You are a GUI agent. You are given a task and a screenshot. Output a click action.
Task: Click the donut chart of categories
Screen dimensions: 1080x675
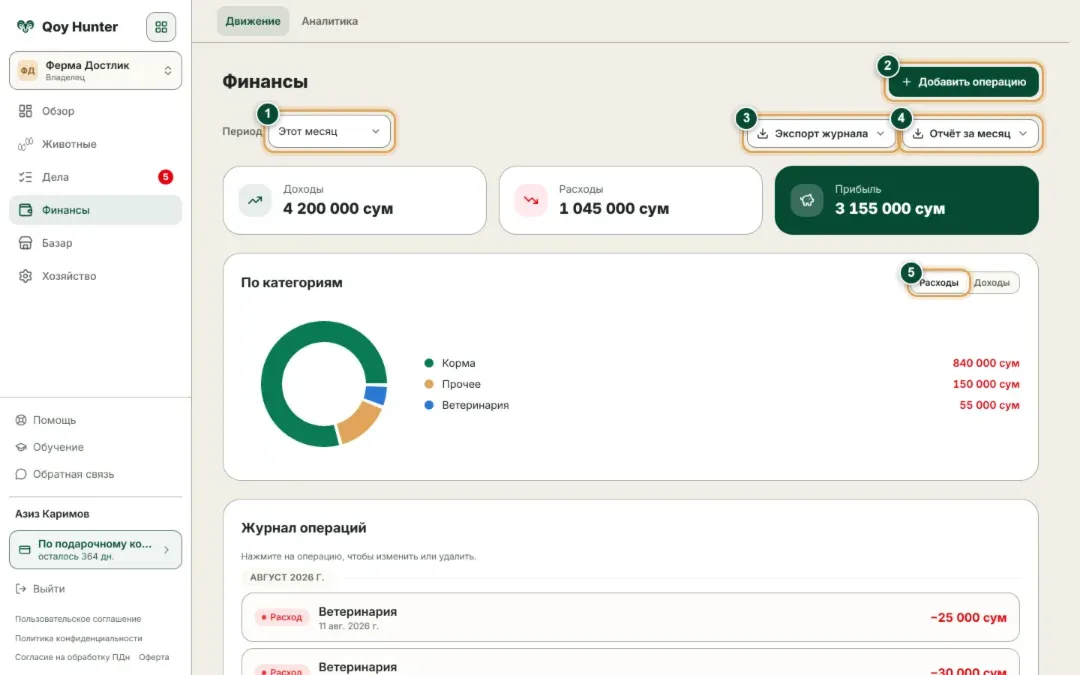click(x=324, y=384)
